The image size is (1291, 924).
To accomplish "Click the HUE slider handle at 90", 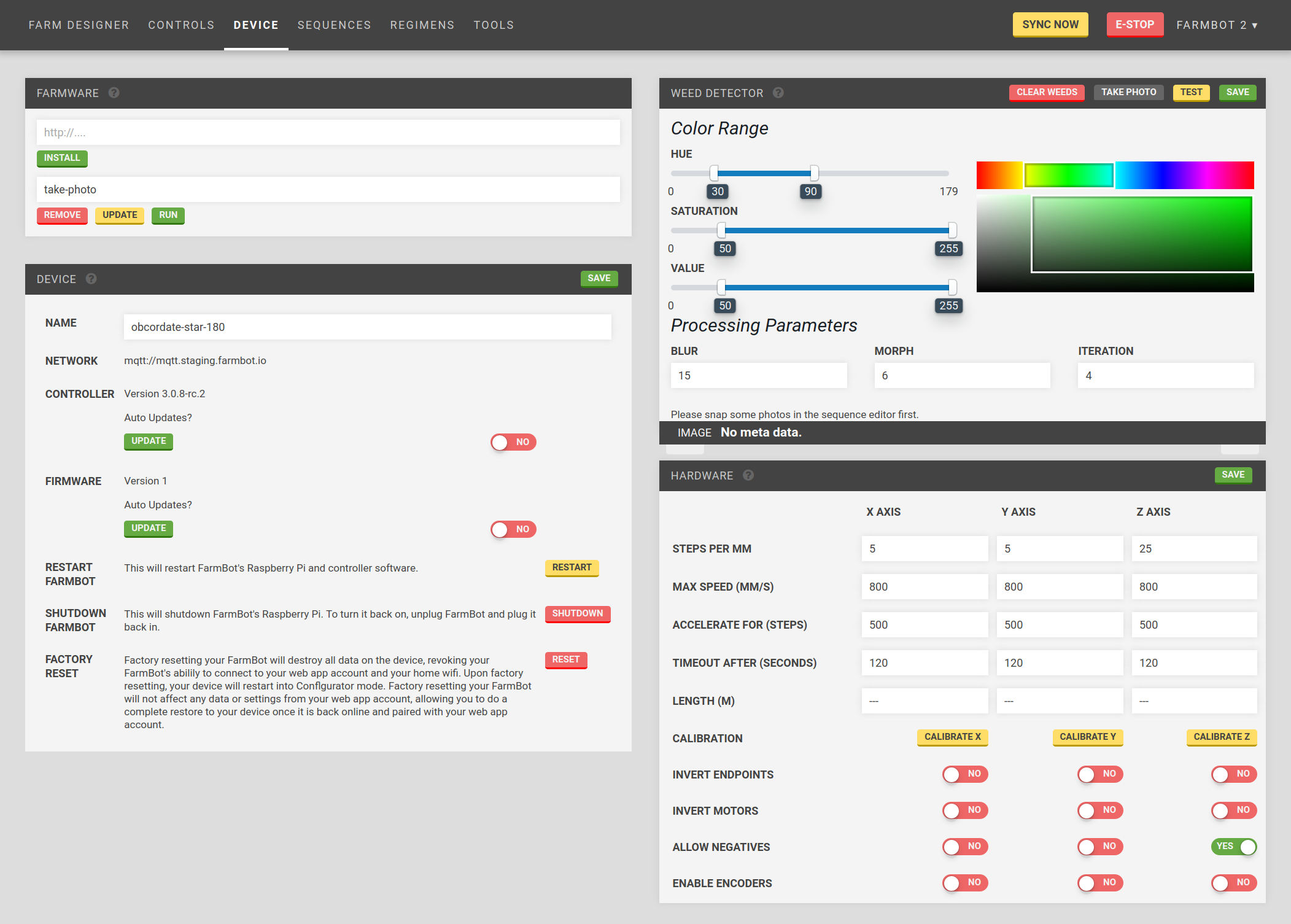I will point(814,173).
